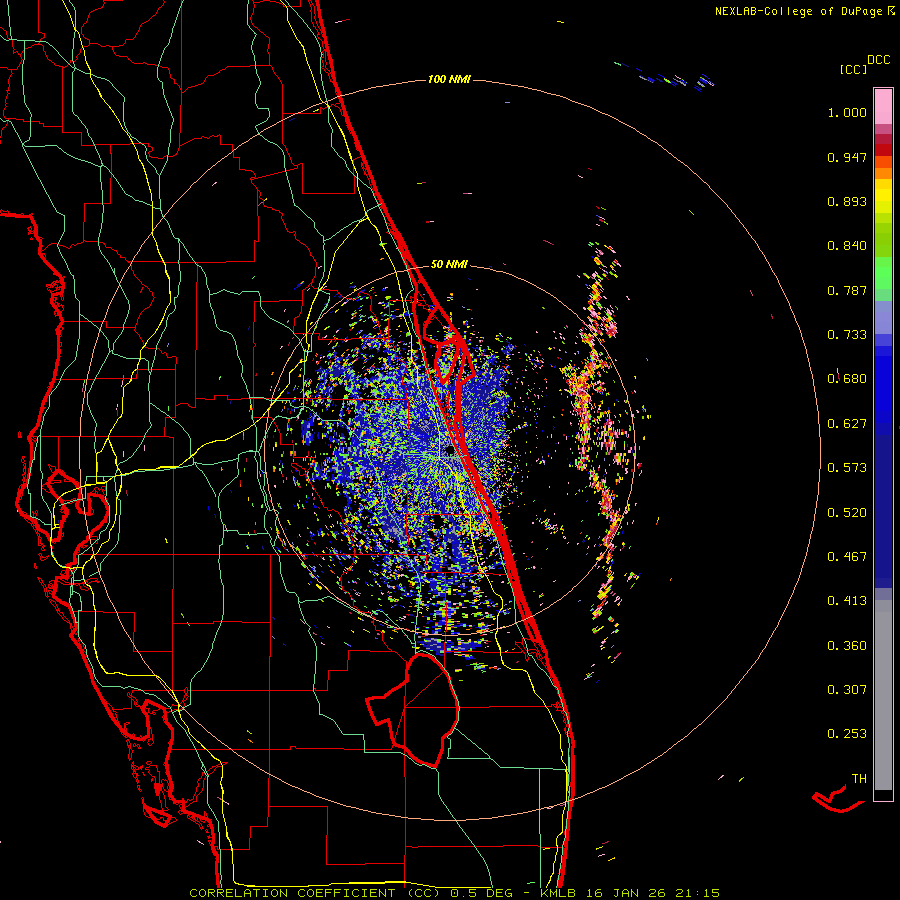Click the 0.733 scale value
The image size is (900, 900).
click(847, 335)
